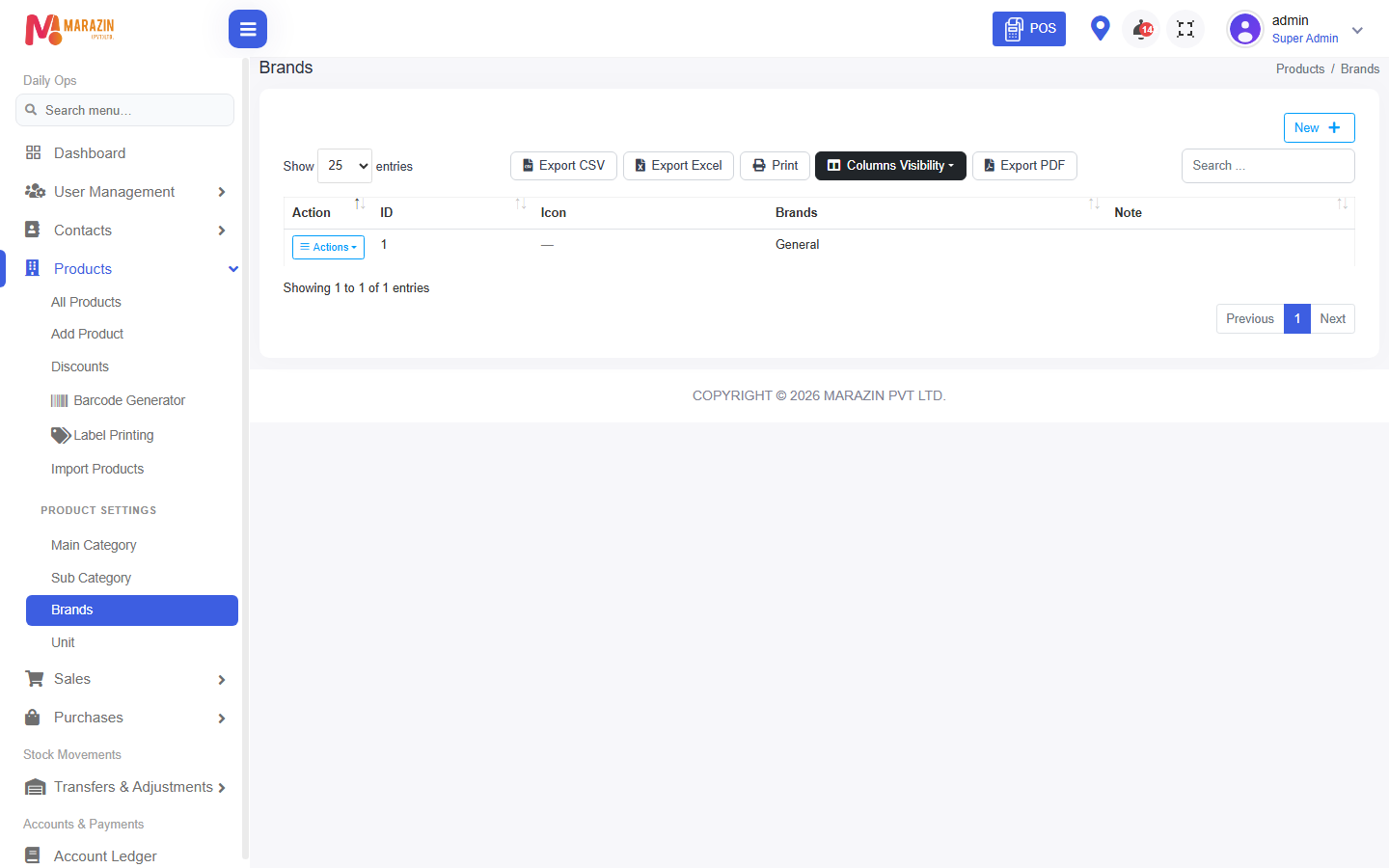The width and height of the screenshot is (1389, 868).
Task: Expand the admin account dropdown arrow
Action: [x=1357, y=30]
